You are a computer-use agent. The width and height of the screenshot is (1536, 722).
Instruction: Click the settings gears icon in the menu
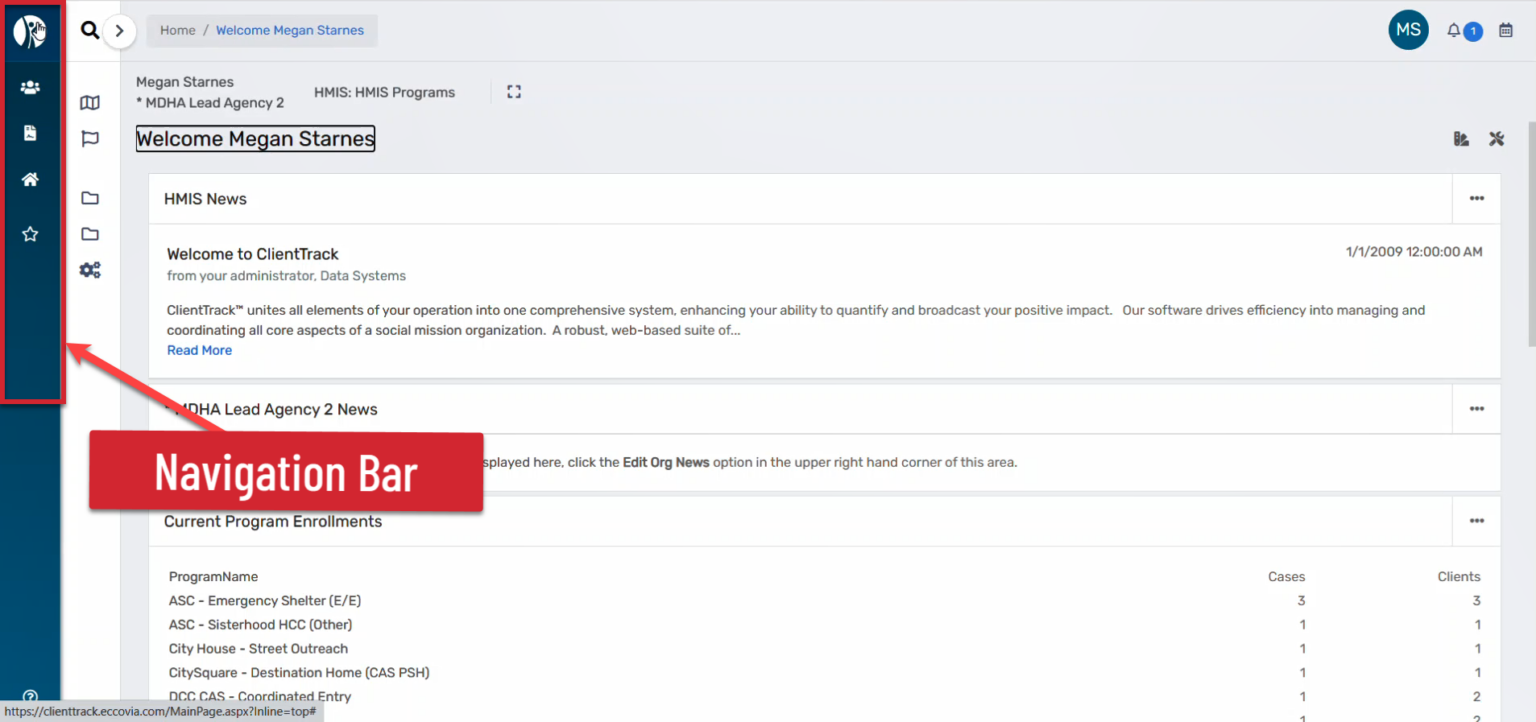pyautogui.click(x=89, y=269)
